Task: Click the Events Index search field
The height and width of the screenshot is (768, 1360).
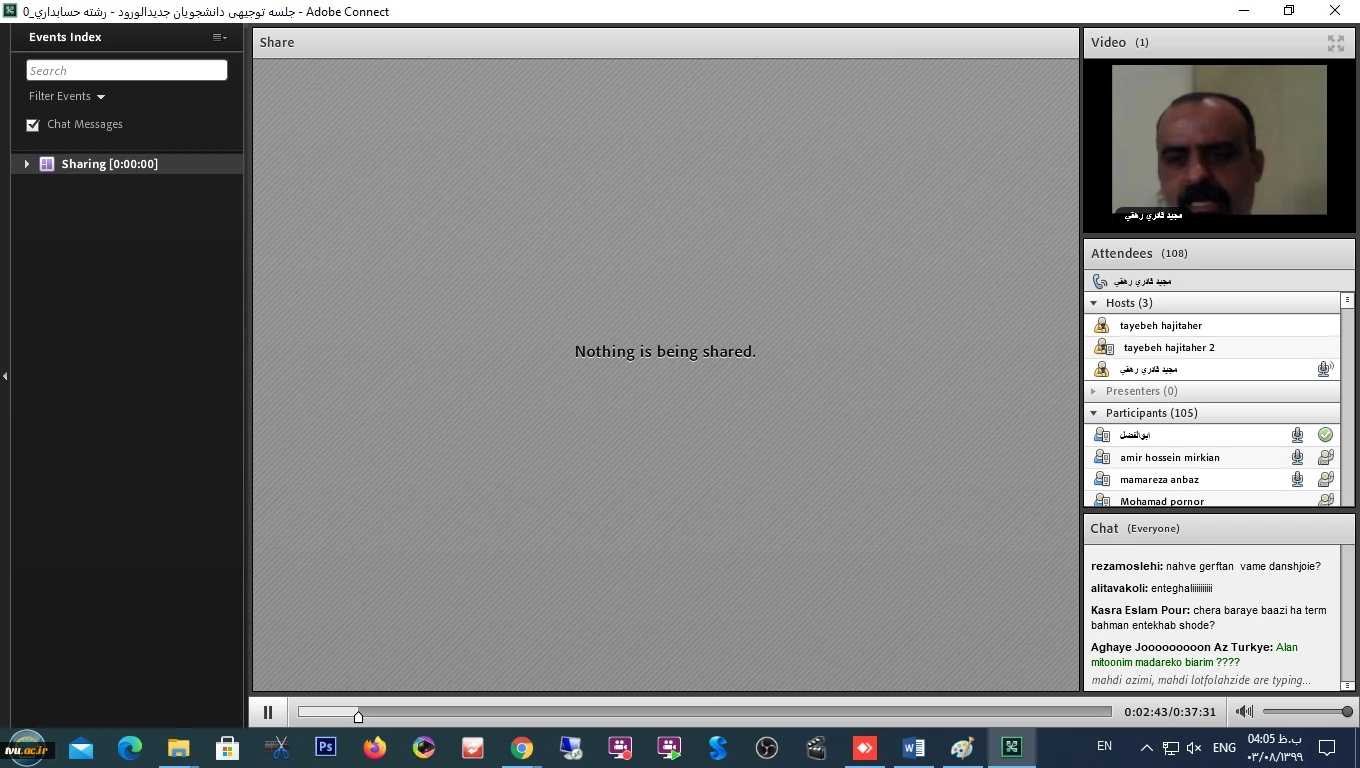Action: tap(127, 70)
